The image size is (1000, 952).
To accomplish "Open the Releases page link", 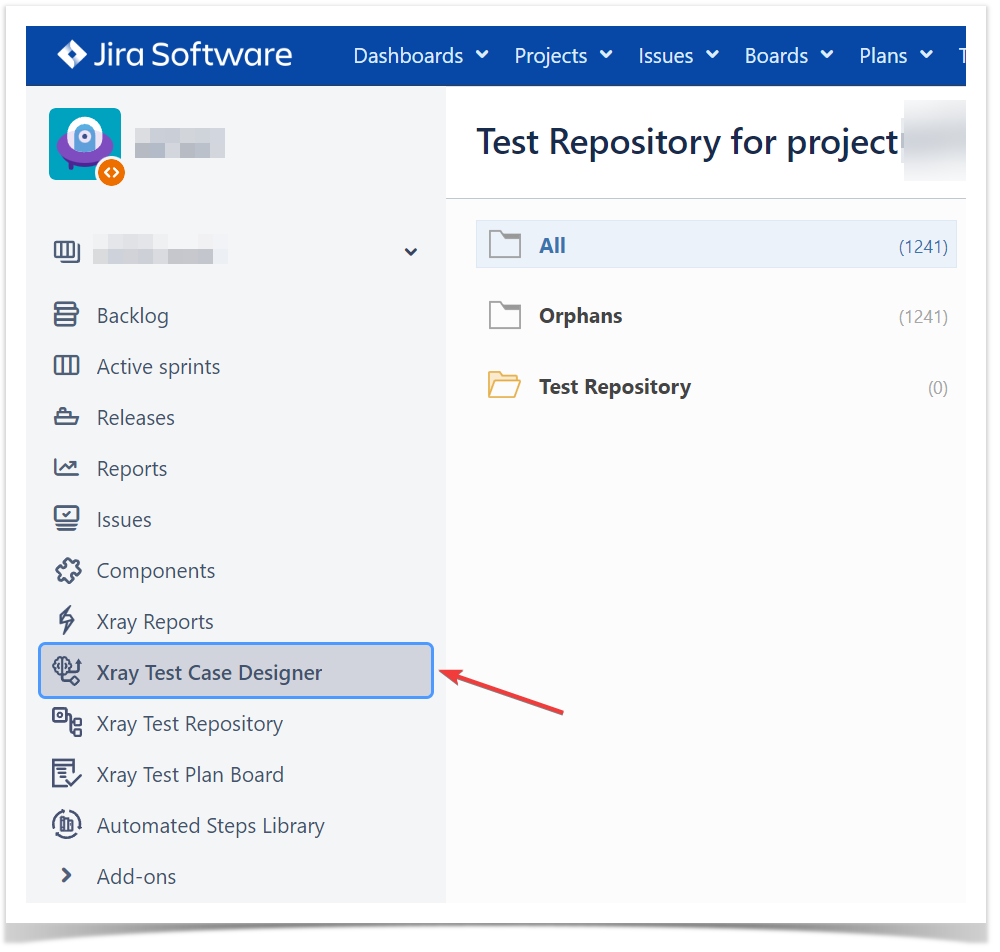I will tap(136, 418).
